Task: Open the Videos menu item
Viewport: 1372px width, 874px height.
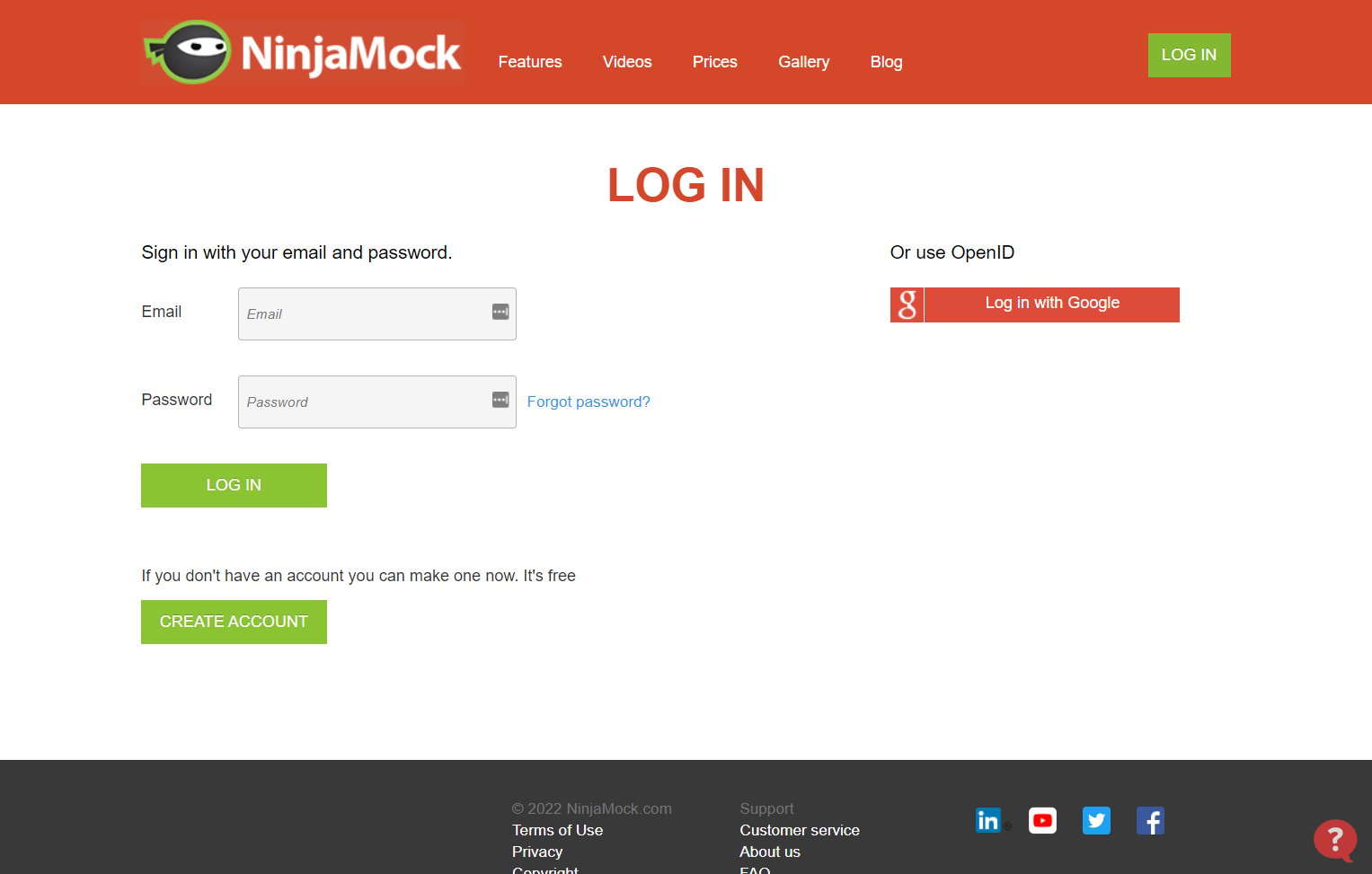Action: pyautogui.click(x=627, y=62)
